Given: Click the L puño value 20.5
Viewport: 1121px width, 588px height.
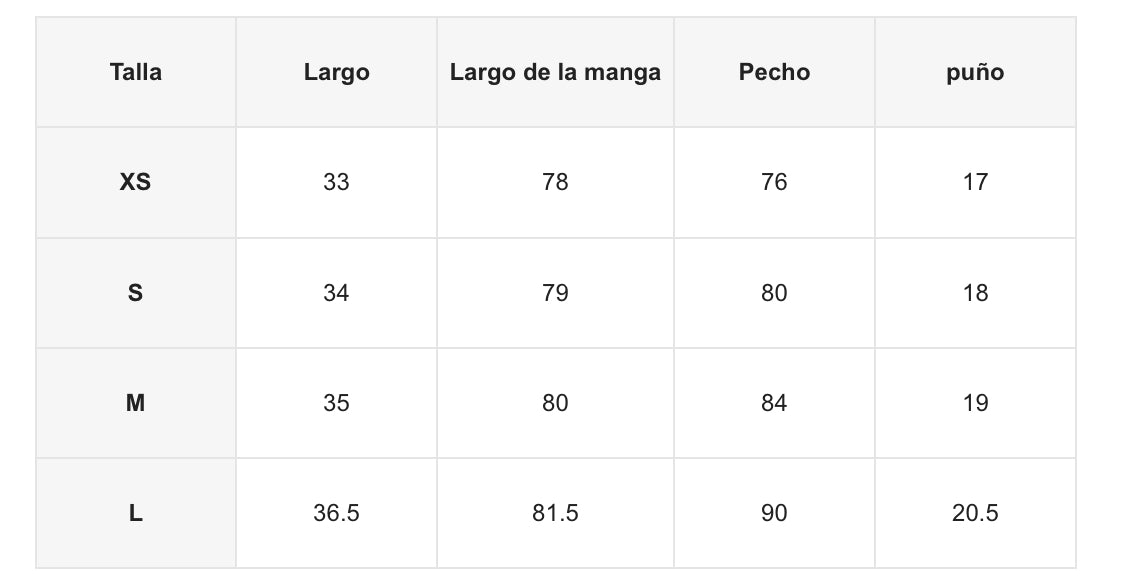Looking at the screenshot, I should point(975,513).
